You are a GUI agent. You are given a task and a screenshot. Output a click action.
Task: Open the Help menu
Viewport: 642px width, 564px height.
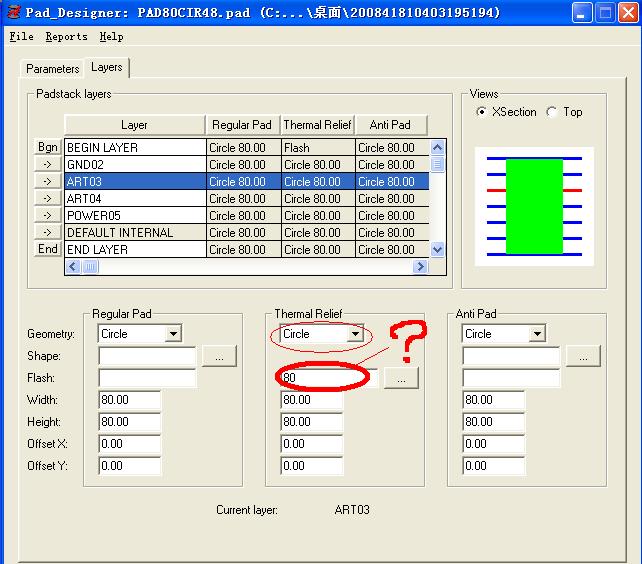(111, 36)
